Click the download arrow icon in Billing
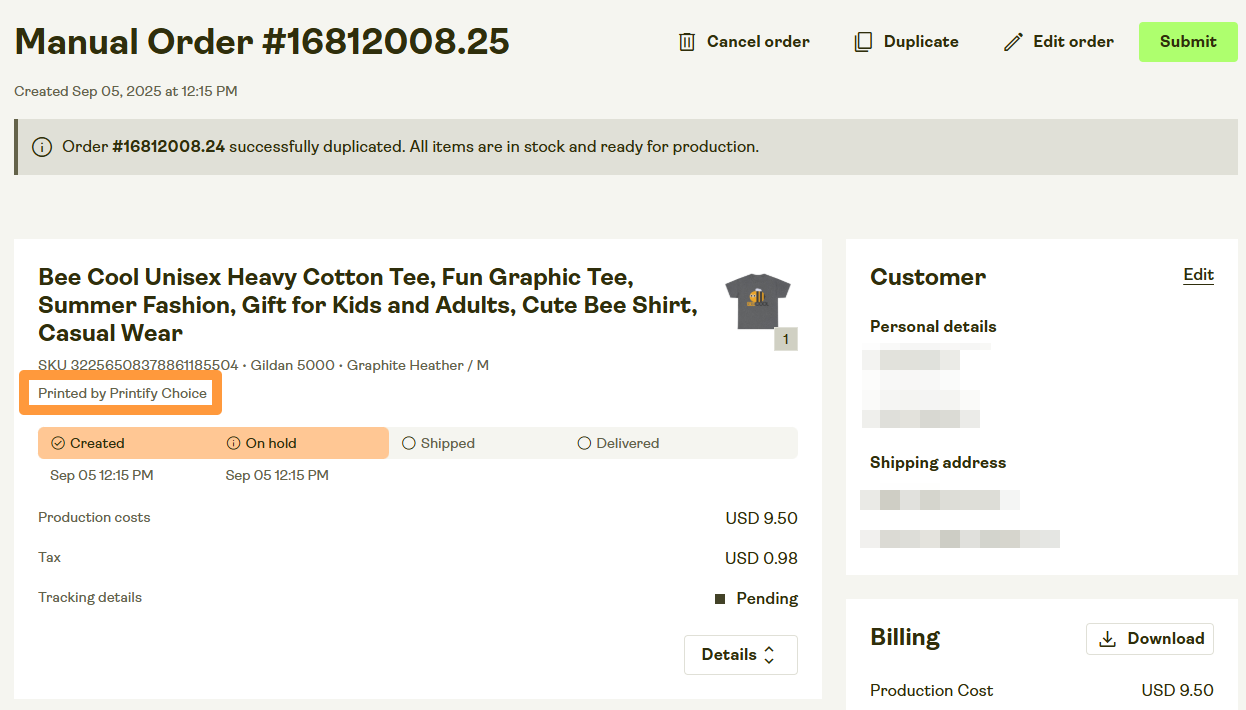This screenshot has width=1246, height=710. pyautogui.click(x=1107, y=639)
